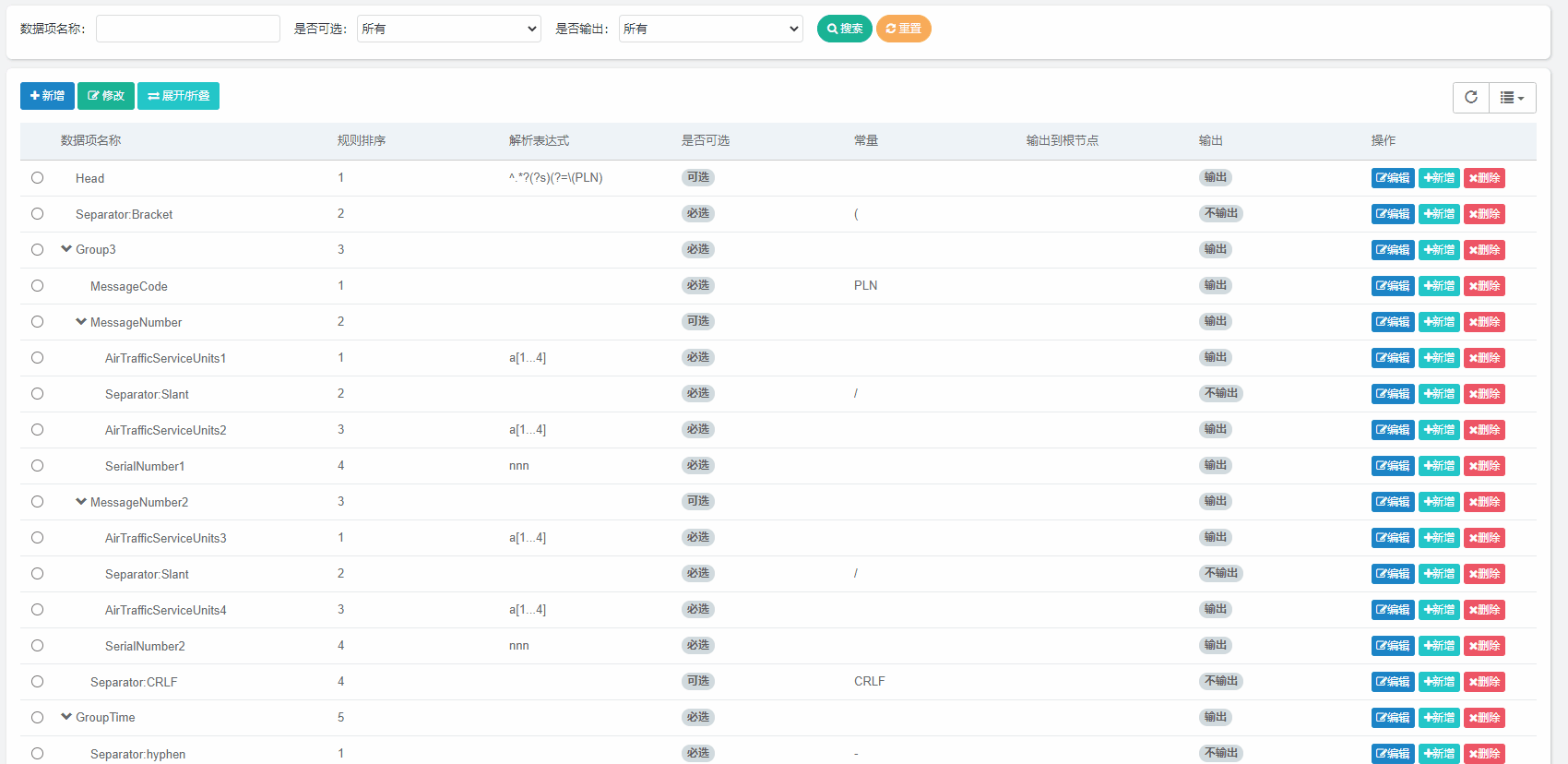Add child under Separator:Bracket row

pos(1438,214)
